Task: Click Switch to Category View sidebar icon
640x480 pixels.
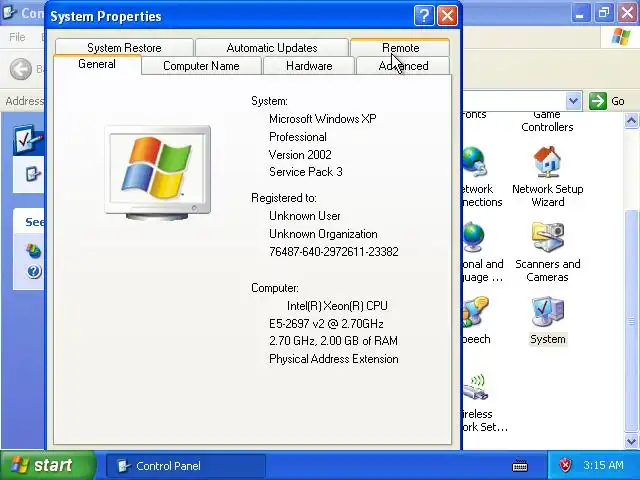Action: tap(33, 174)
